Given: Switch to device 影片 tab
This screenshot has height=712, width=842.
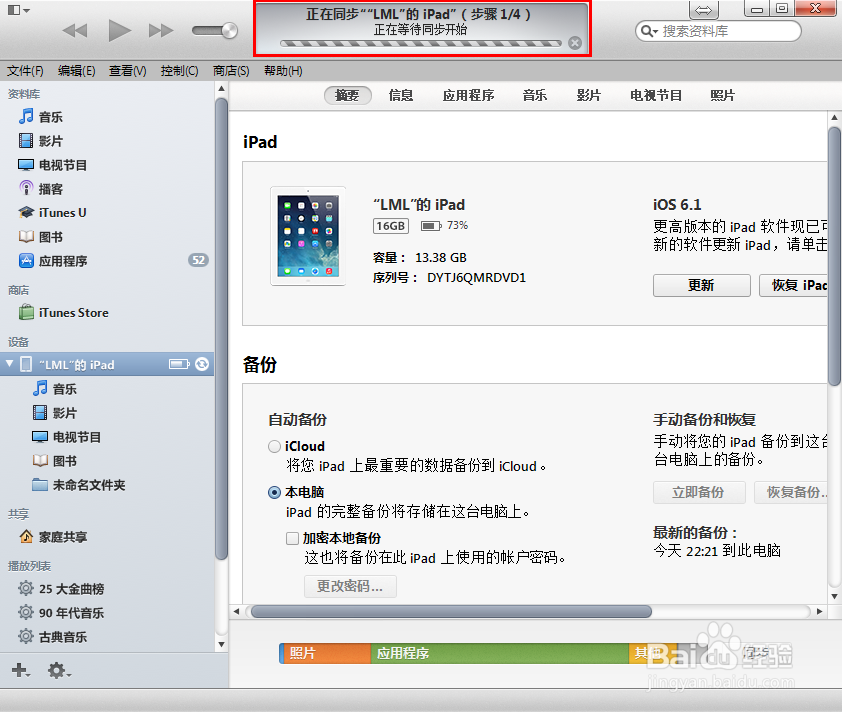Looking at the screenshot, I should pos(589,96).
